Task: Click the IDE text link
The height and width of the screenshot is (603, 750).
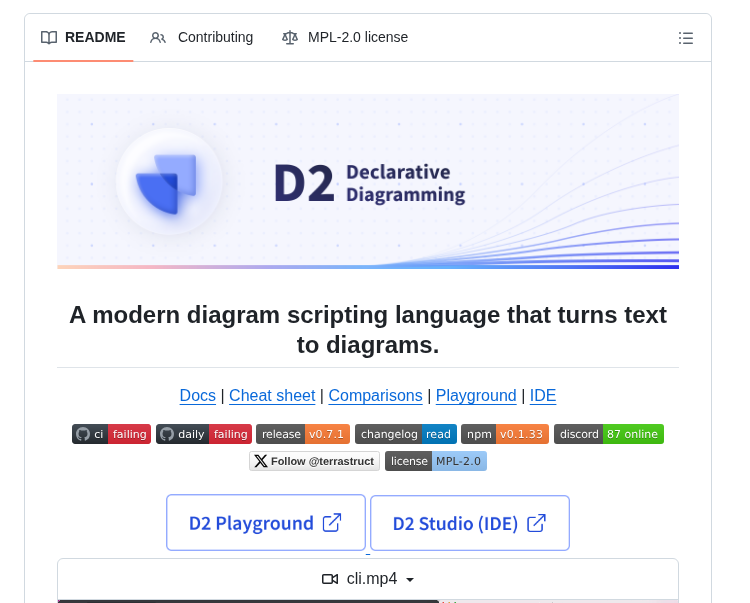Action: pyautogui.click(x=543, y=395)
